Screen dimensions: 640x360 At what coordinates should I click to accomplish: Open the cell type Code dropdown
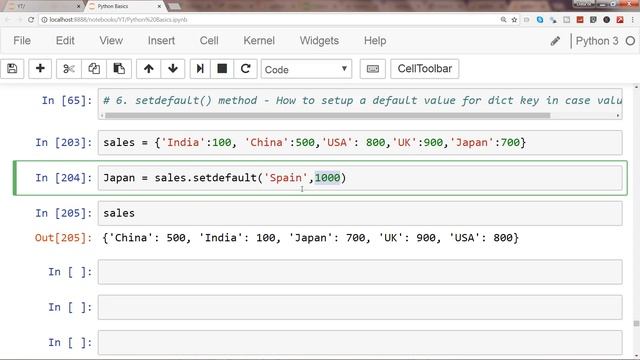pos(306,69)
